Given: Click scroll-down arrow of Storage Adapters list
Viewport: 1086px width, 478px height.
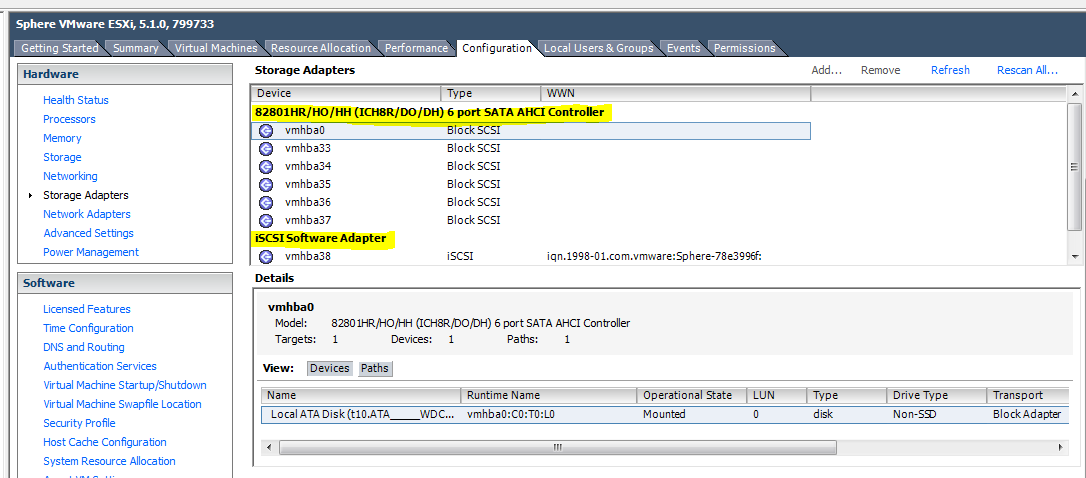Looking at the screenshot, I should tap(1075, 257).
